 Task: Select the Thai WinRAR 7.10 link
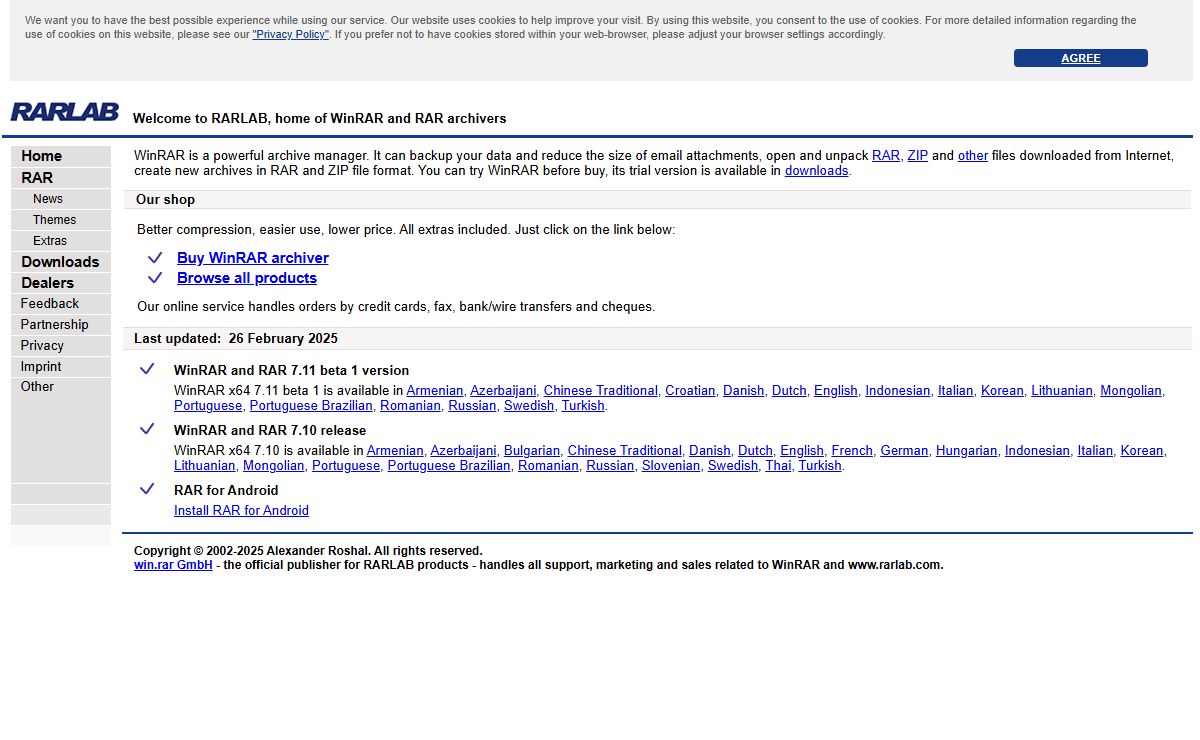pos(778,466)
